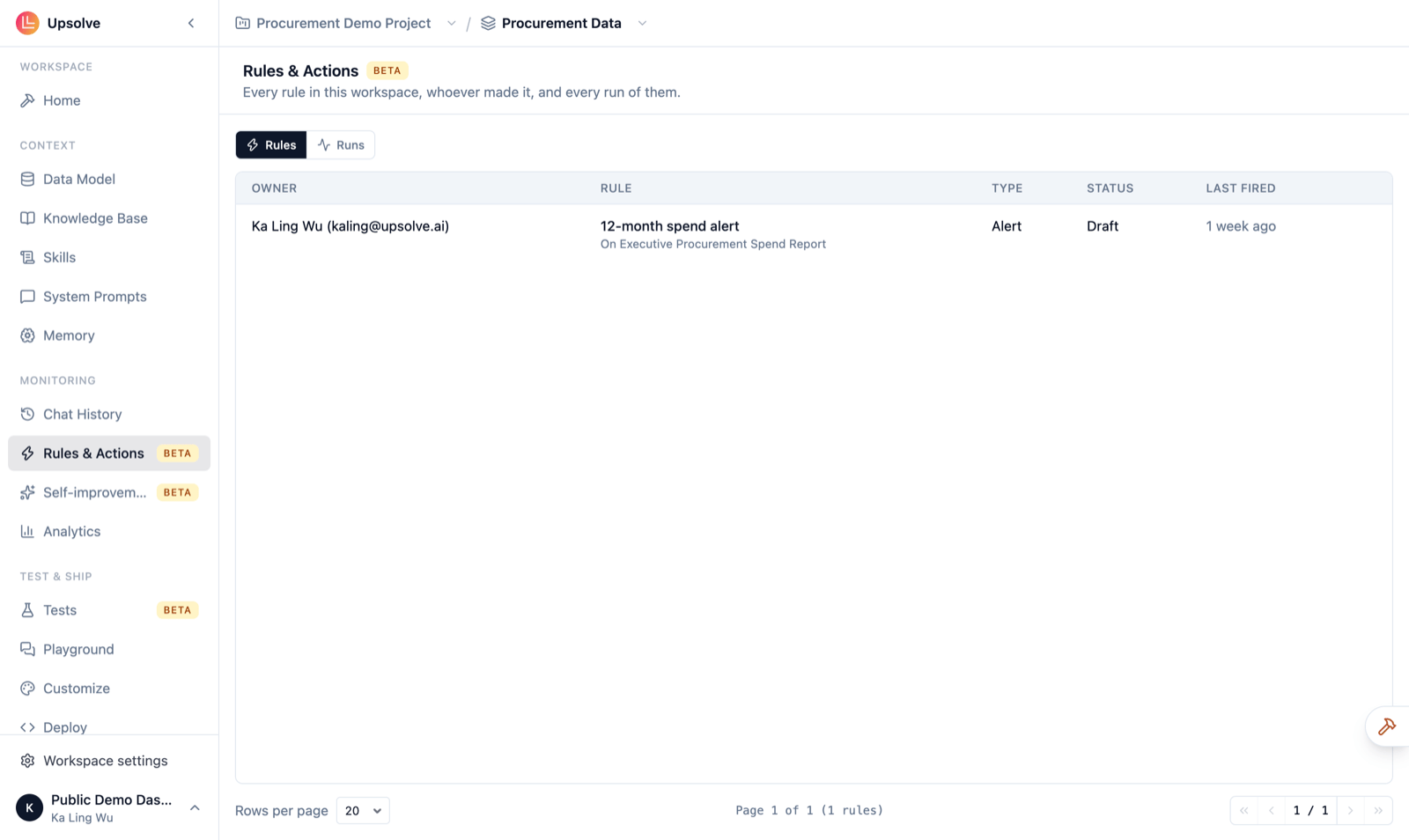Image resolution: width=1409 pixels, height=840 pixels.
Task: Click the Procurement Demo Project breadcrumb text
Action: click(343, 23)
